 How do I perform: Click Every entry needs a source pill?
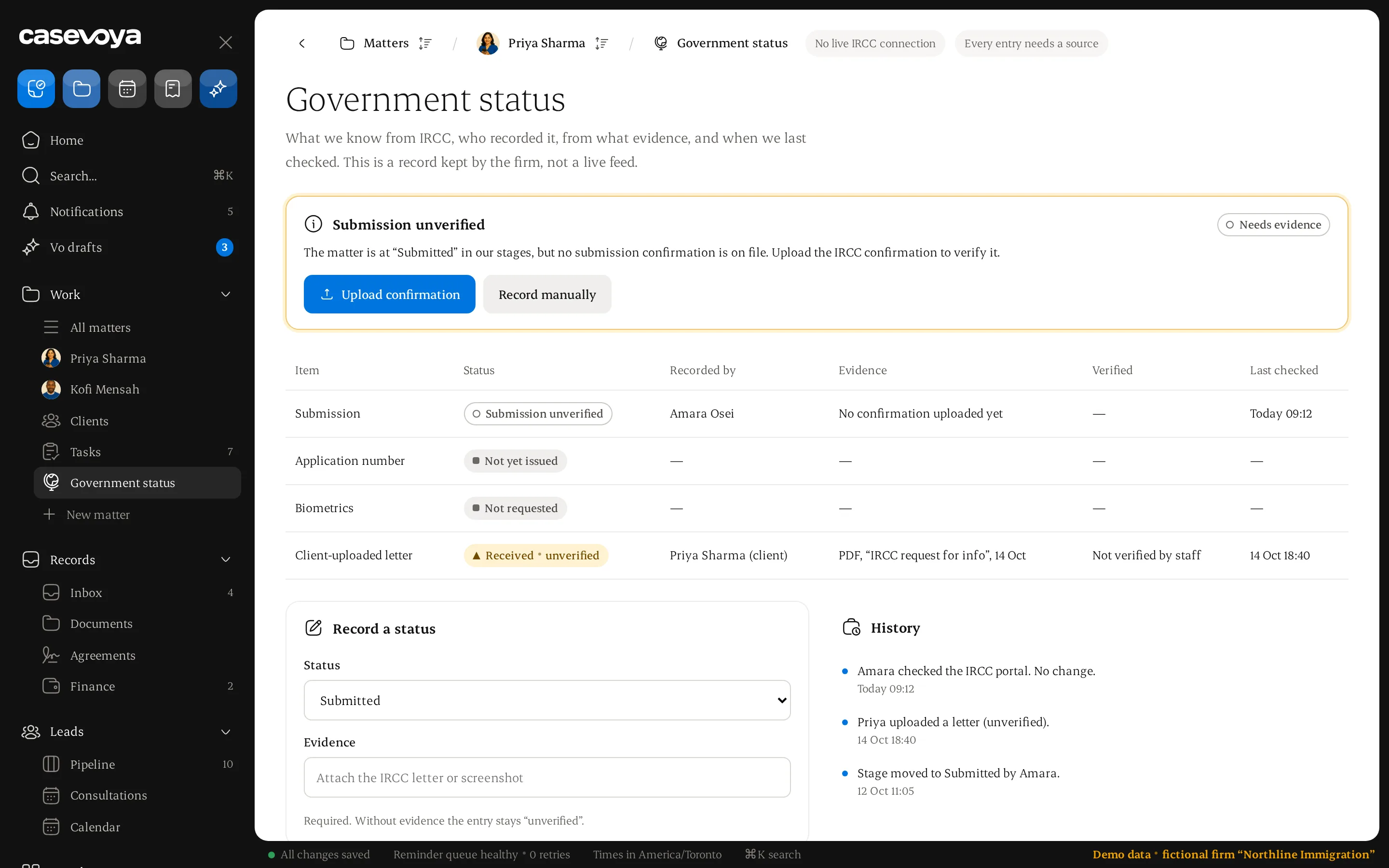(1031, 43)
